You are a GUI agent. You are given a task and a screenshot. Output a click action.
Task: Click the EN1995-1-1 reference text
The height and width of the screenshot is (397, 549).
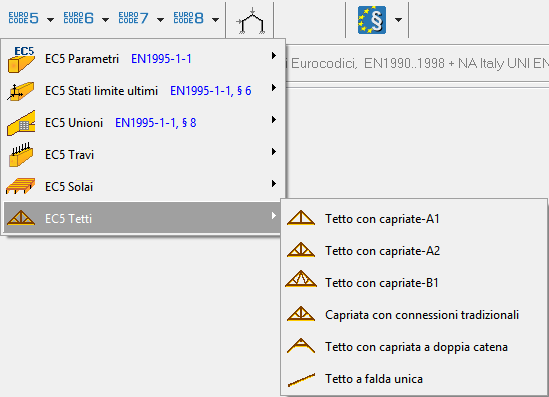(161, 59)
